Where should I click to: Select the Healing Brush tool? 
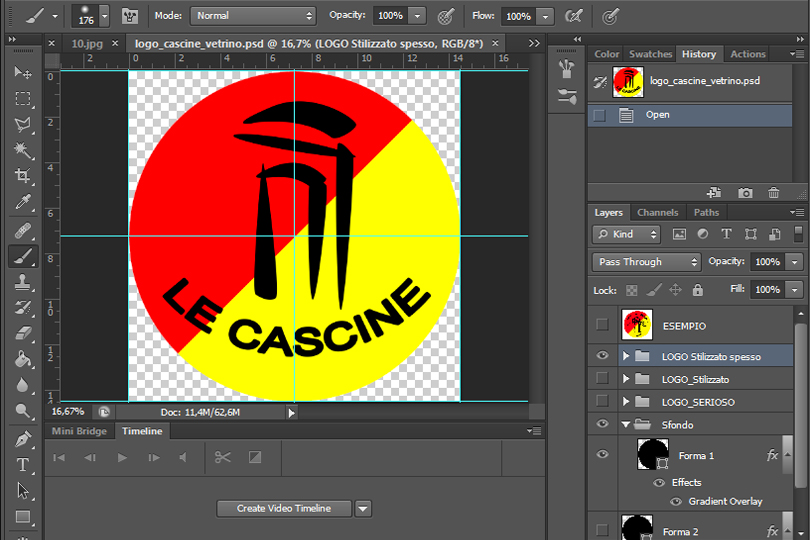pyautogui.click(x=22, y=230)
